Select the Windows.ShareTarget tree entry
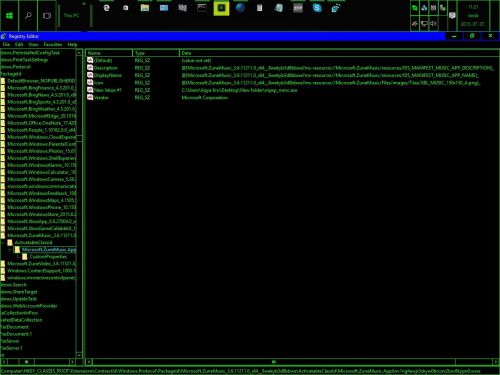This screenshot has width=500, height=375. point(19,292)
